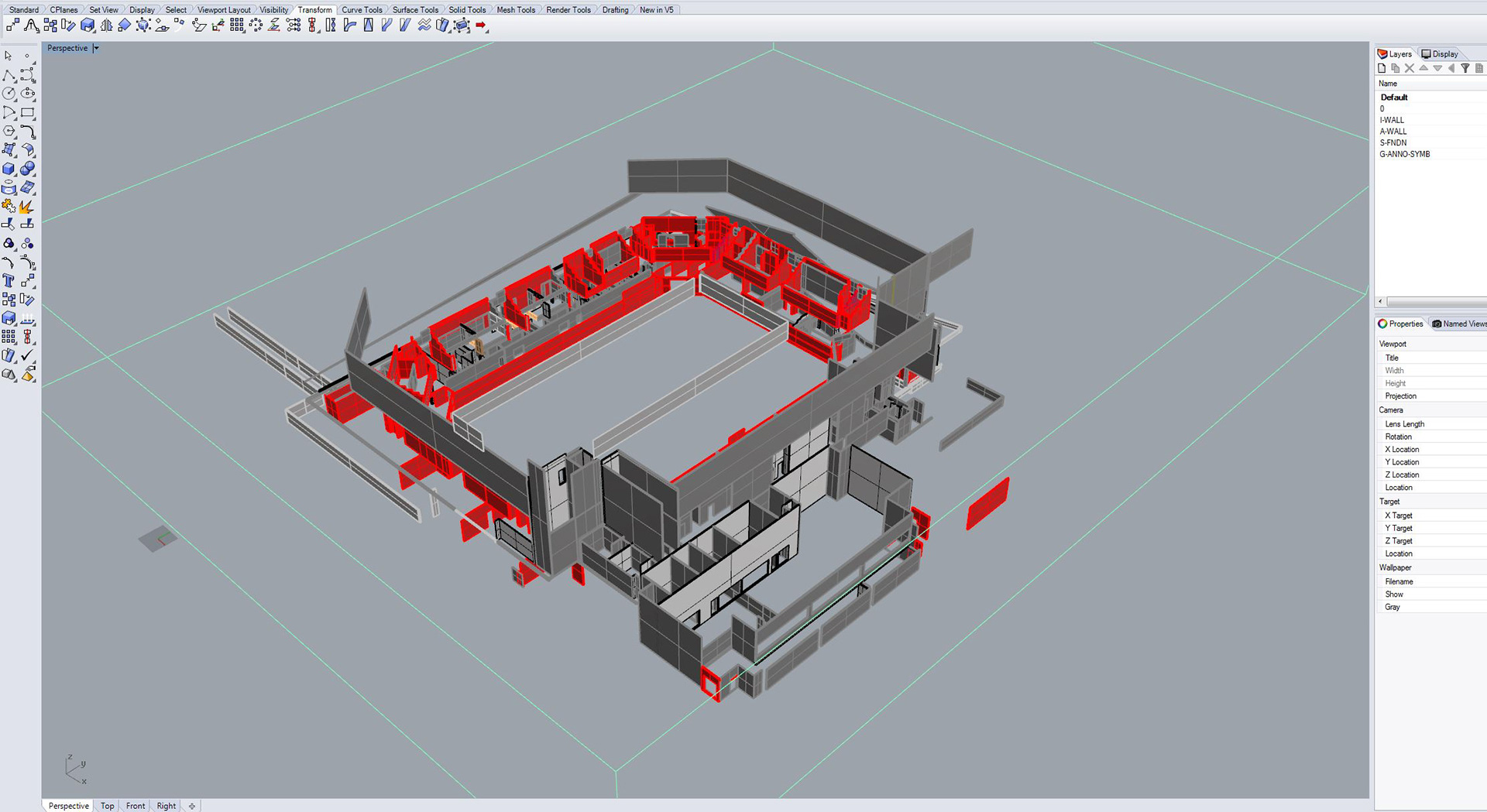Switch to the Display panel tab
This screenshot has height=812, width=1487.
pos(1440,54)
